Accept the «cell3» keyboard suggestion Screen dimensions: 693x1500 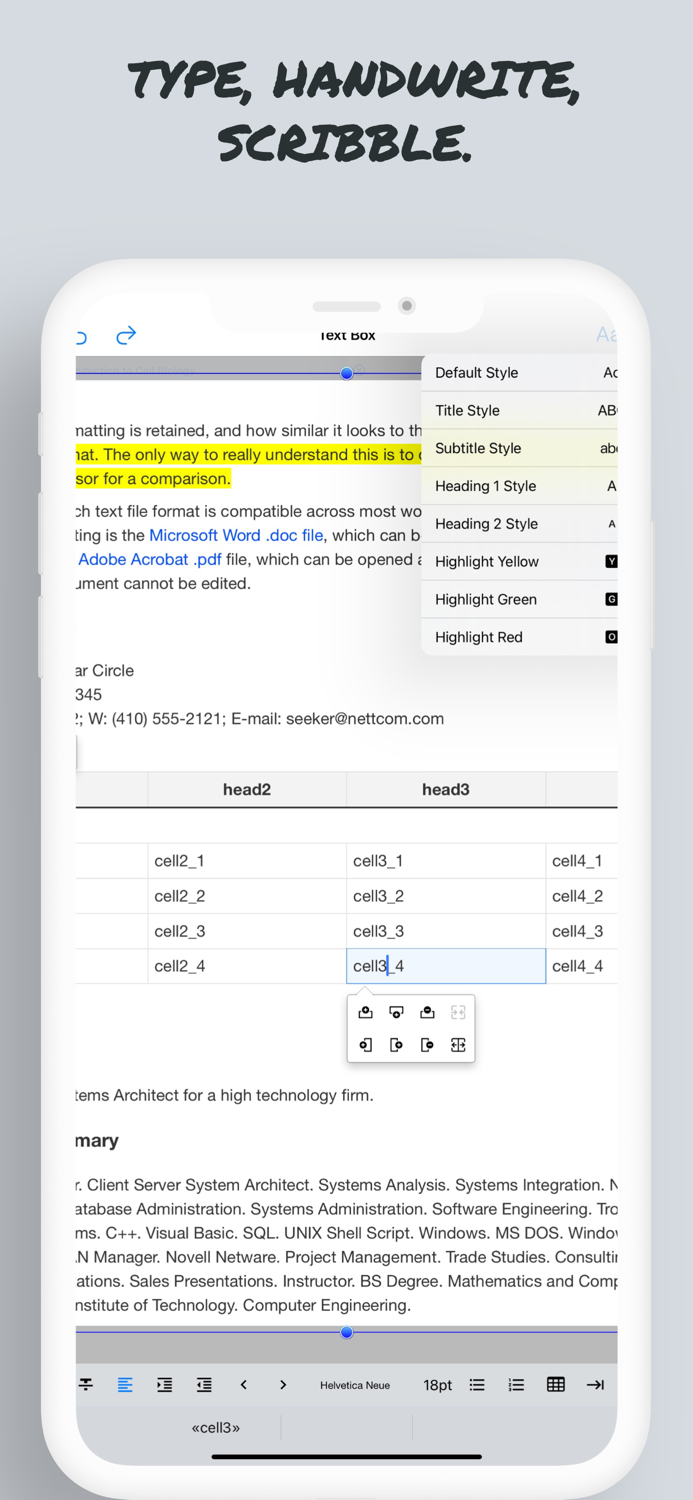[216, 1428]
